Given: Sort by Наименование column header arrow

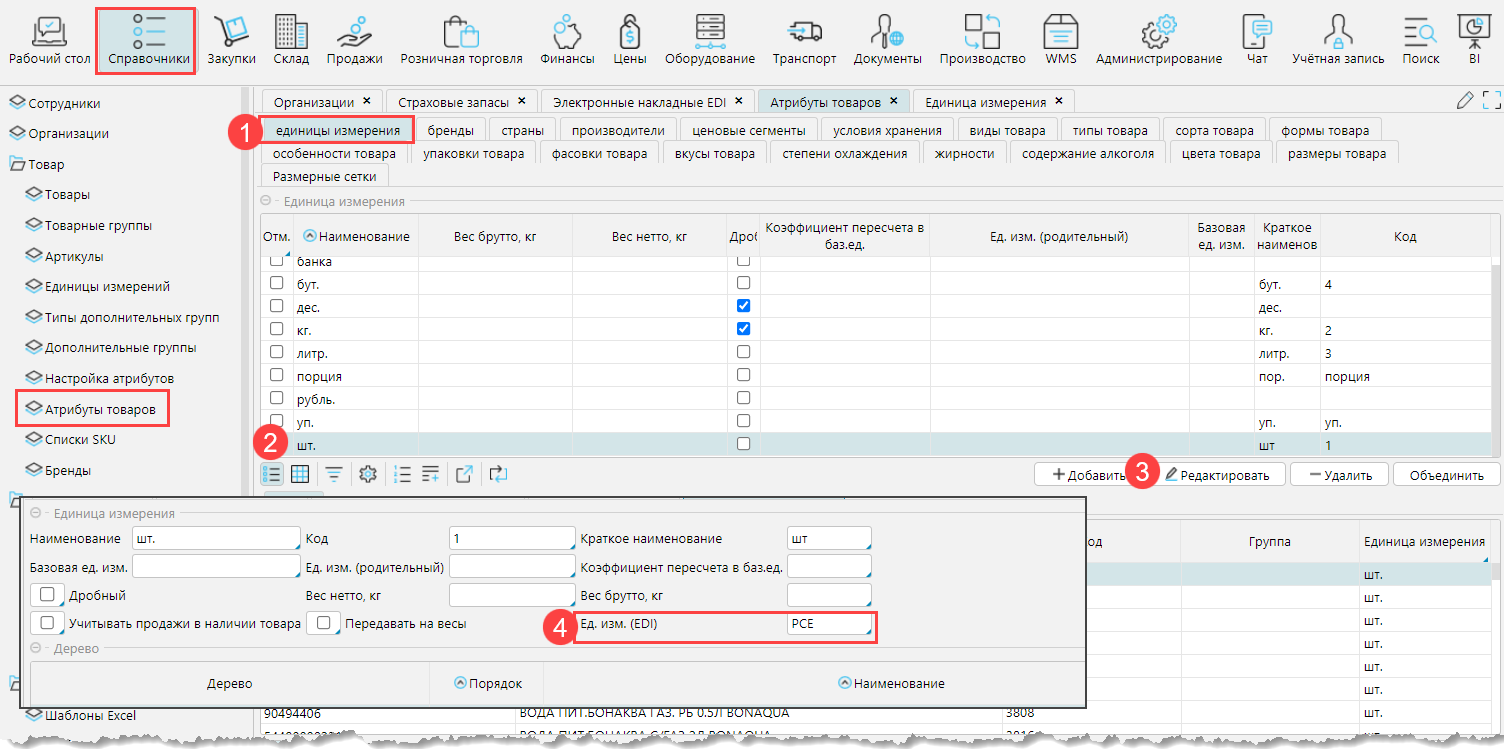Looking at the screenshot, I should 310,236.
